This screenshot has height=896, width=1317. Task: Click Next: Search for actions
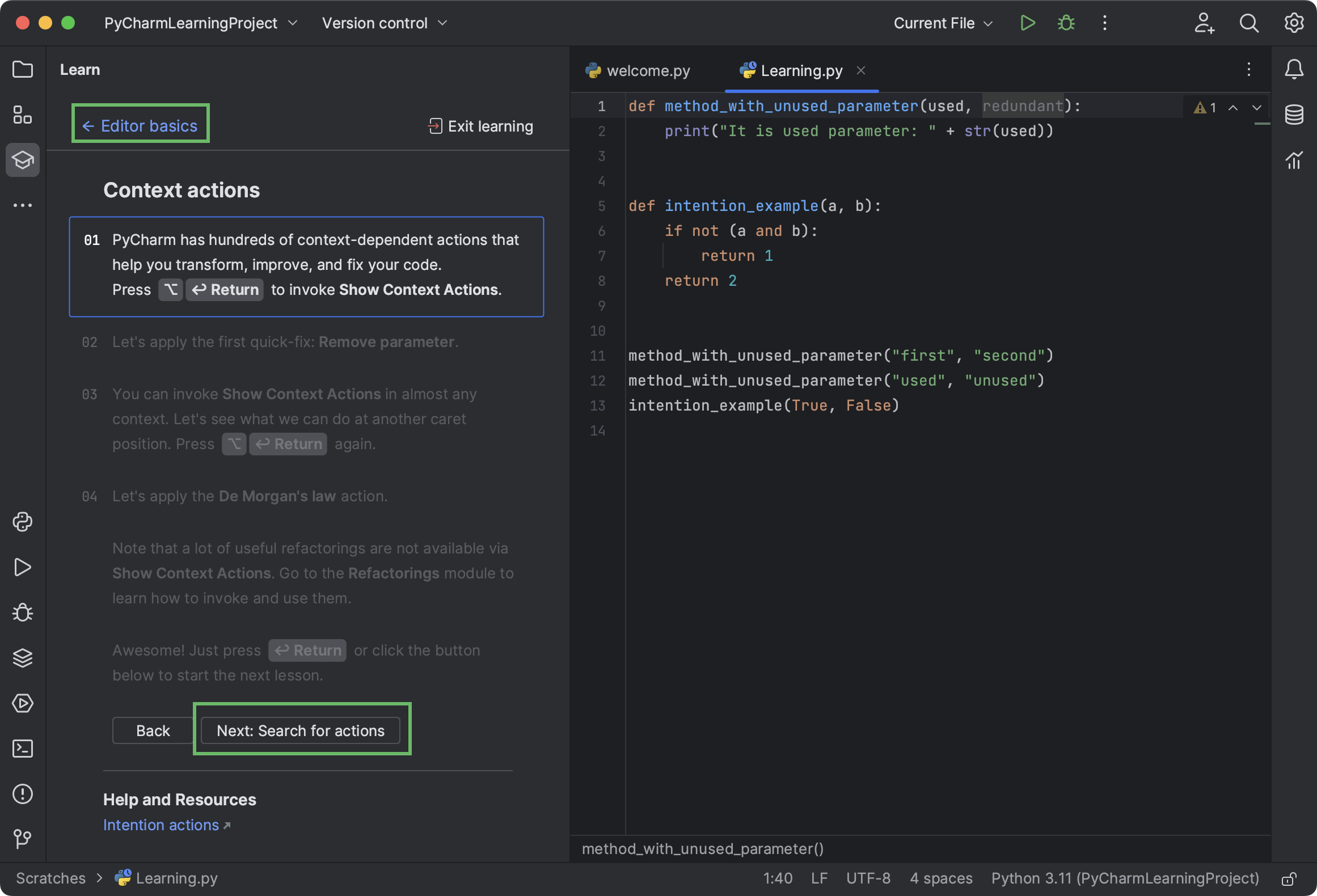click(301, 730)
